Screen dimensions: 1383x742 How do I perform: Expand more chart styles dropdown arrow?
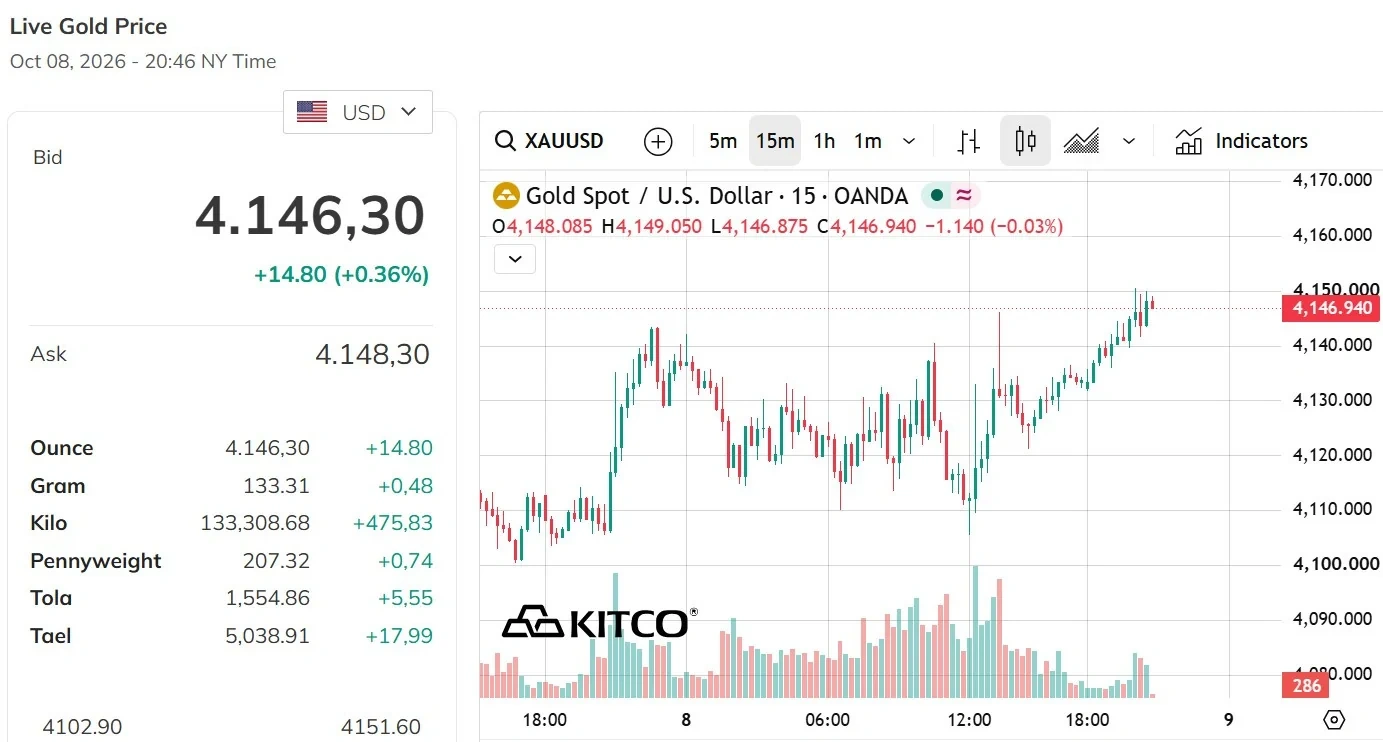(x=1129, y=141)
